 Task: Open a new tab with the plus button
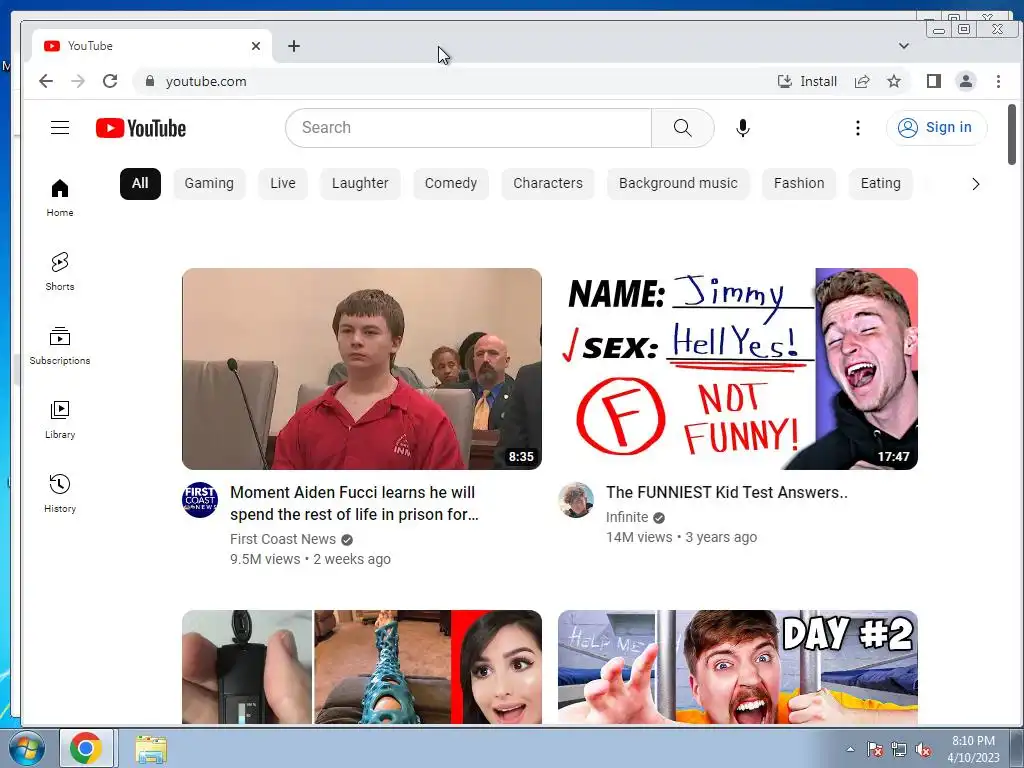click(294, 46)
